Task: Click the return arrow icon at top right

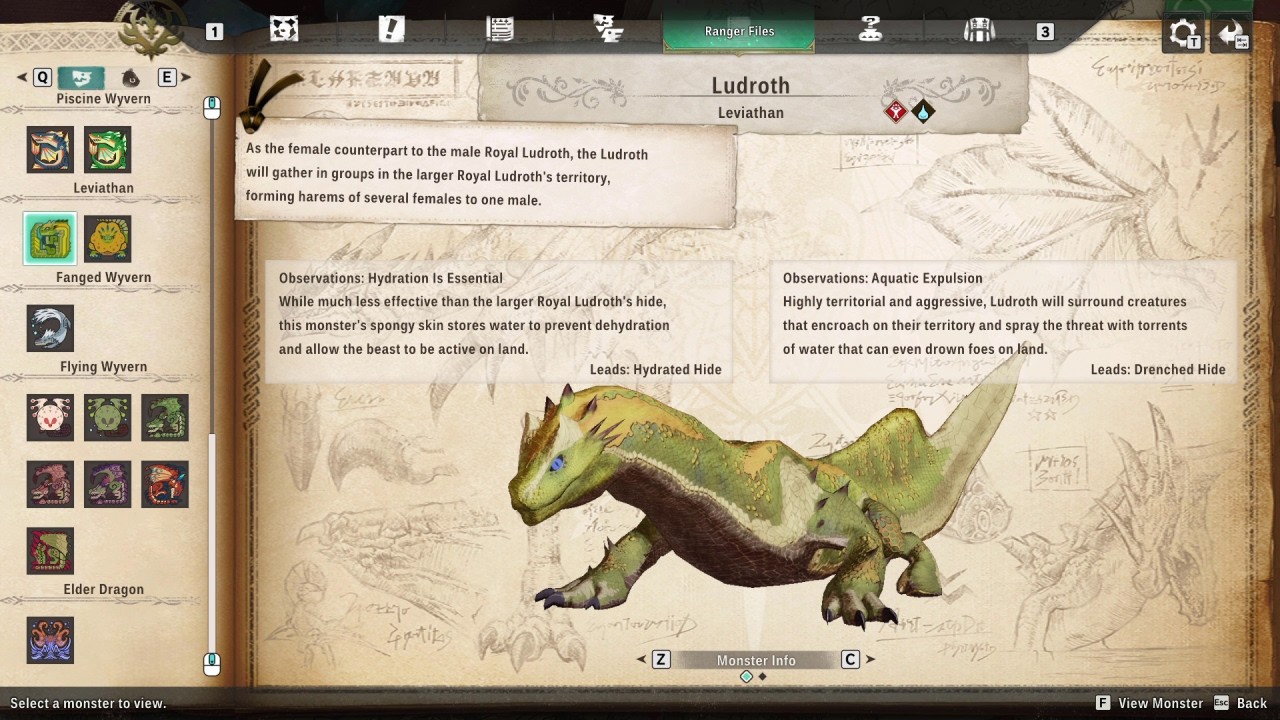Action: (1233, 33)
